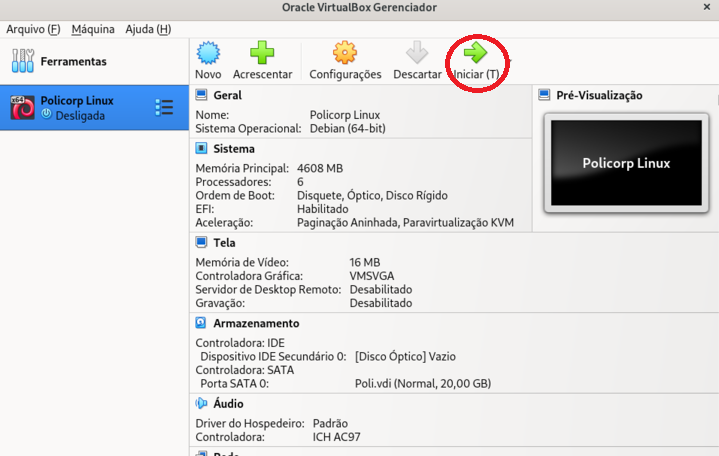The height and width of the screenshot is (456, 719).
Task: Close the VirtualBox Gerenciador window
Action: pyautogui.click(x=707, y=7)
